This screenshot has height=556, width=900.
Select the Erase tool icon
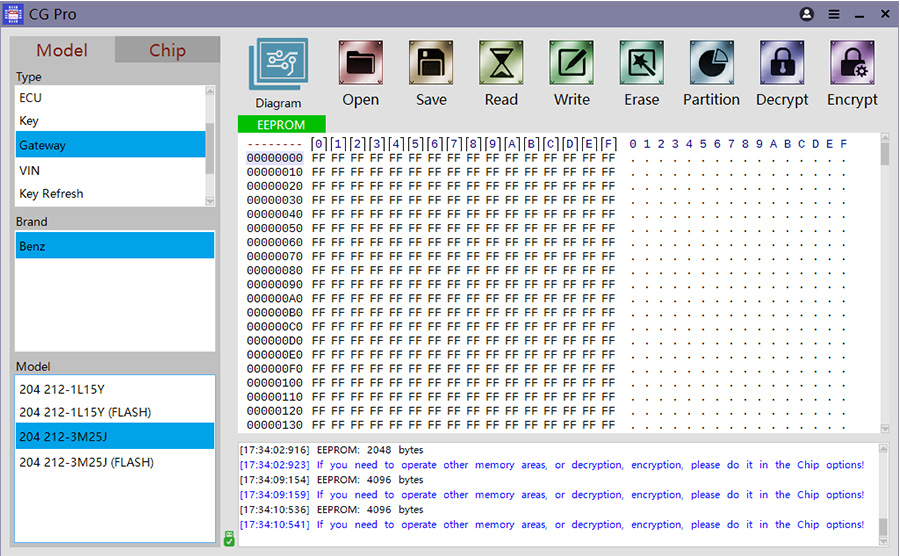click(641, 64)
